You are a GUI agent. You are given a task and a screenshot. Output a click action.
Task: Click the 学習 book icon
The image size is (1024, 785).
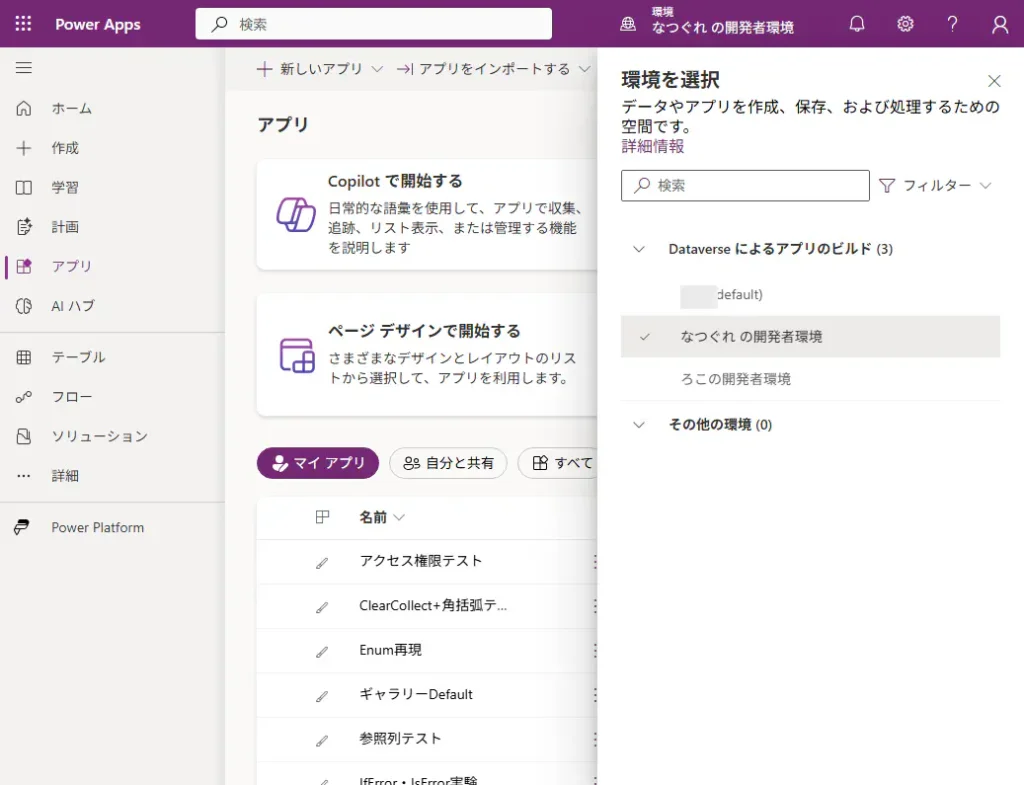[x=24, y=187]
